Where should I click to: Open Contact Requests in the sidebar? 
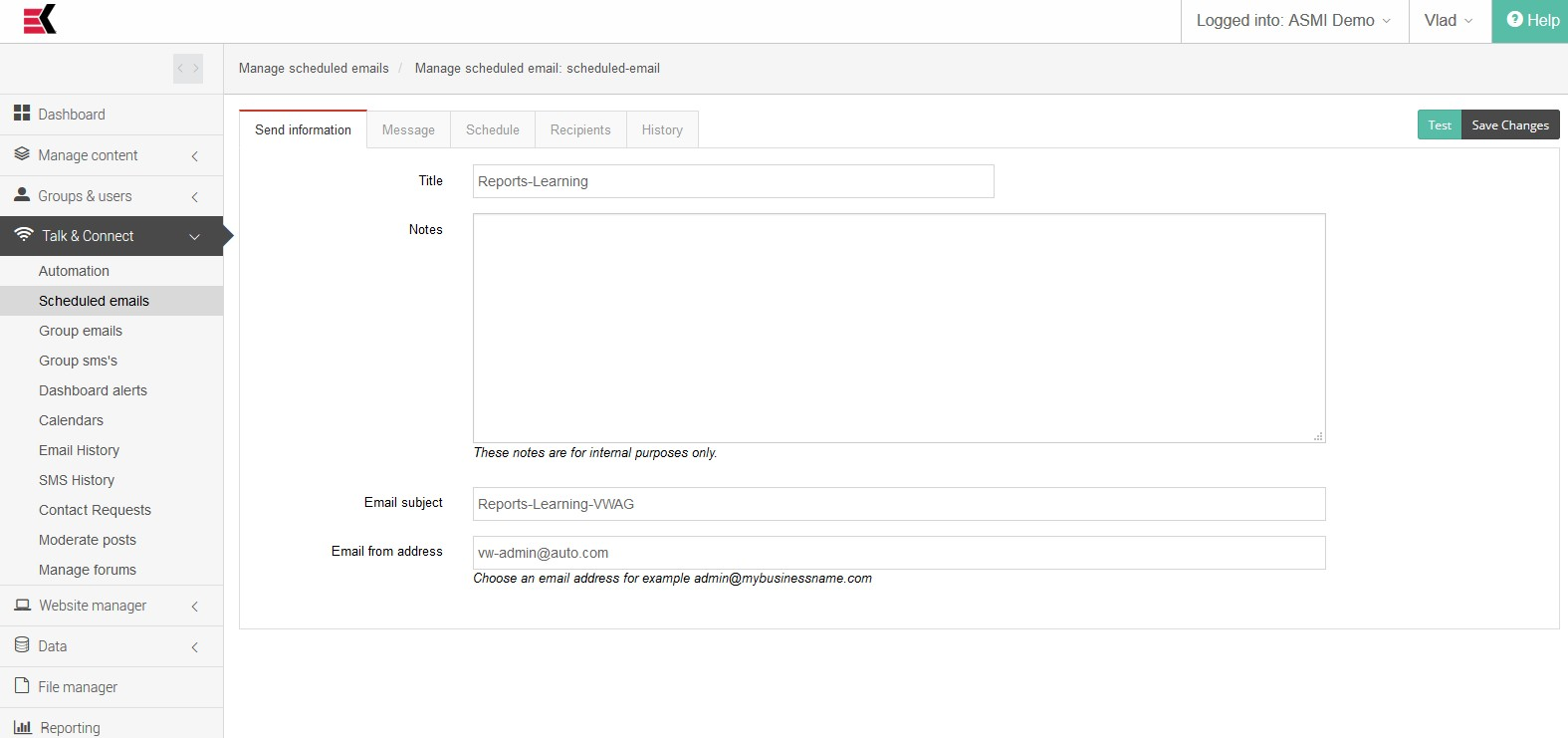112,510
